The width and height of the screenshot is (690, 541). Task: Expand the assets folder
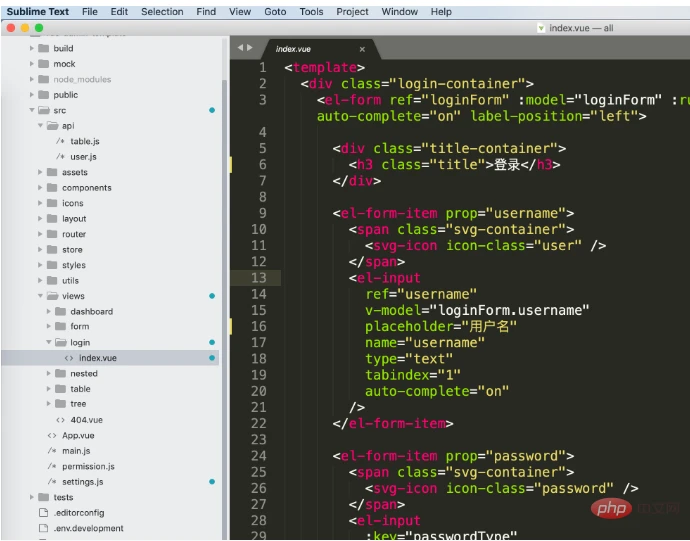(40, 172)
